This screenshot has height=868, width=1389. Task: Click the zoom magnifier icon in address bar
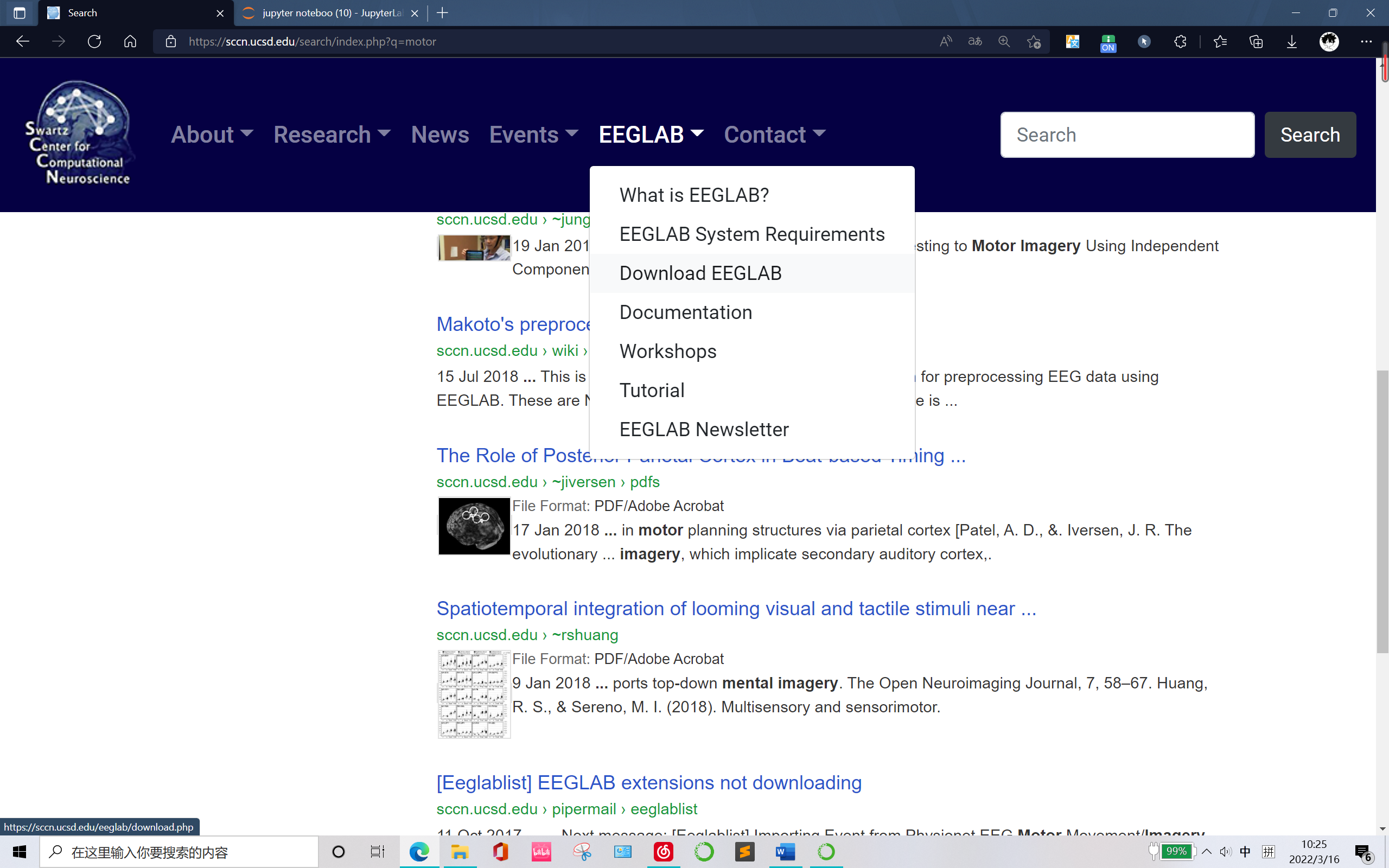pos(1004,41)
